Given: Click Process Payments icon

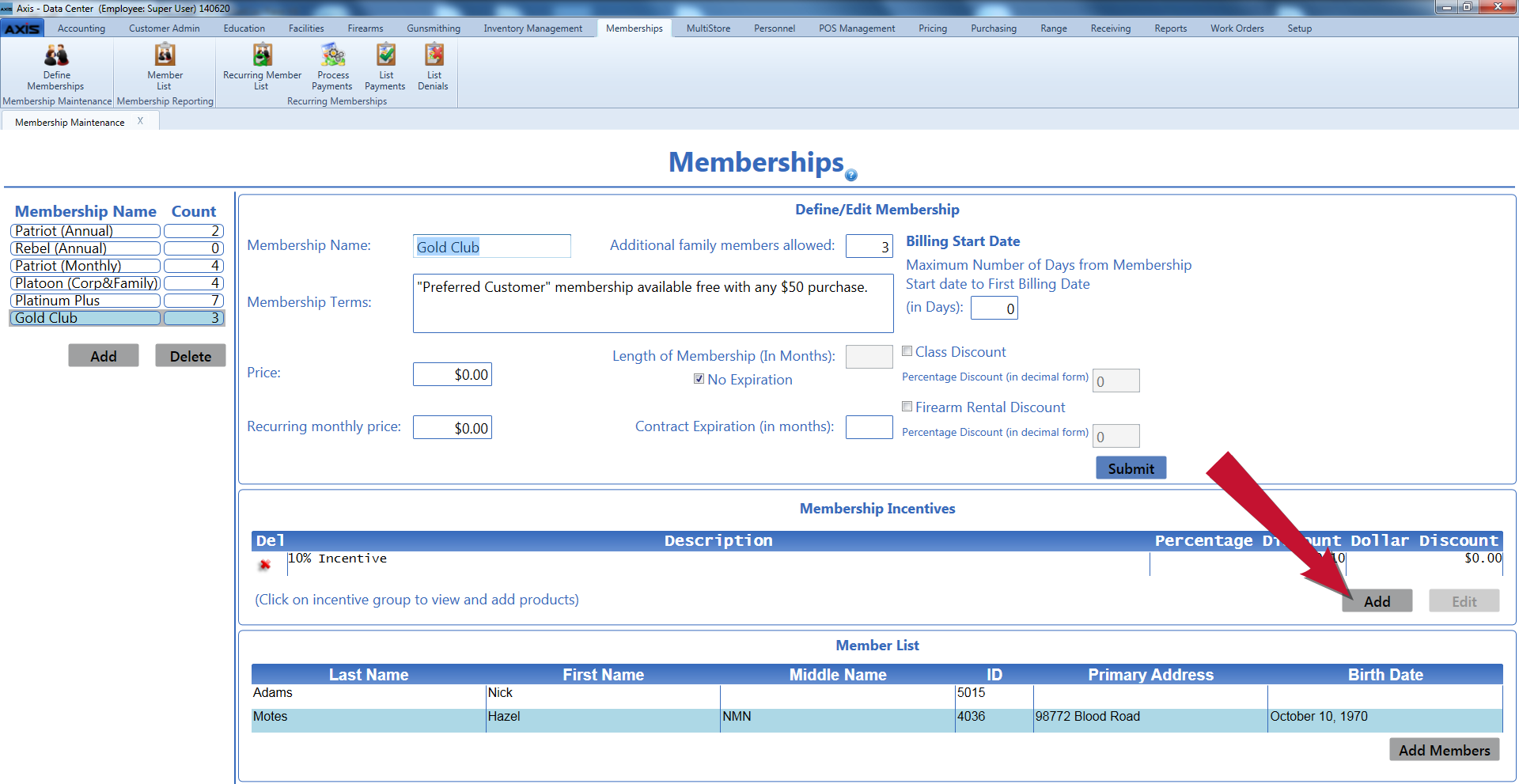Looking at the screenshot, I should 332,66.
